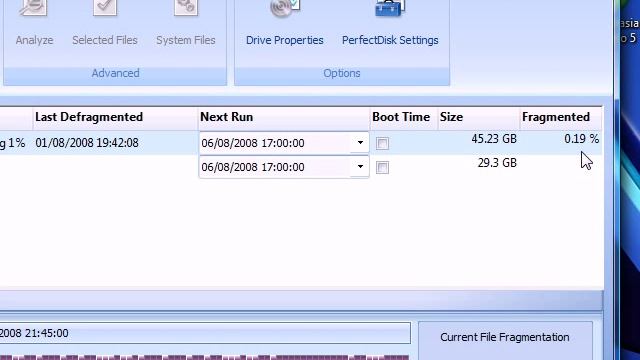Enable Boot Time for 45.23 GB drive

tap(382, 143)
